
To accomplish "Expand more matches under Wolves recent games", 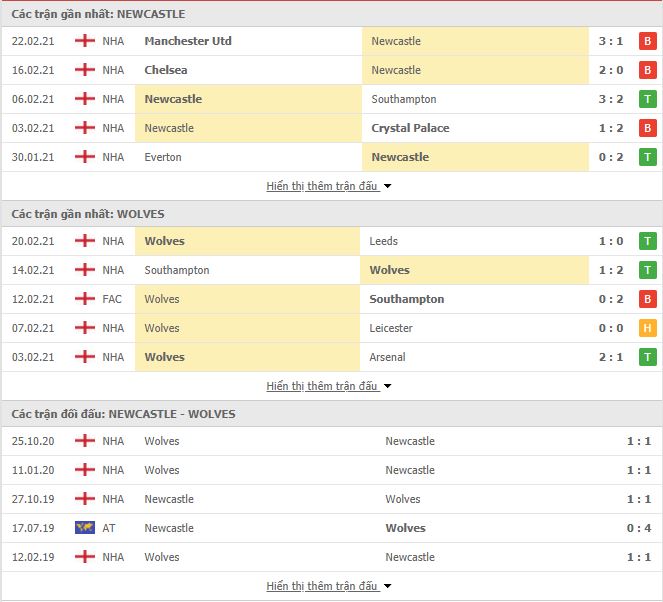I will (x=329, y=386).
